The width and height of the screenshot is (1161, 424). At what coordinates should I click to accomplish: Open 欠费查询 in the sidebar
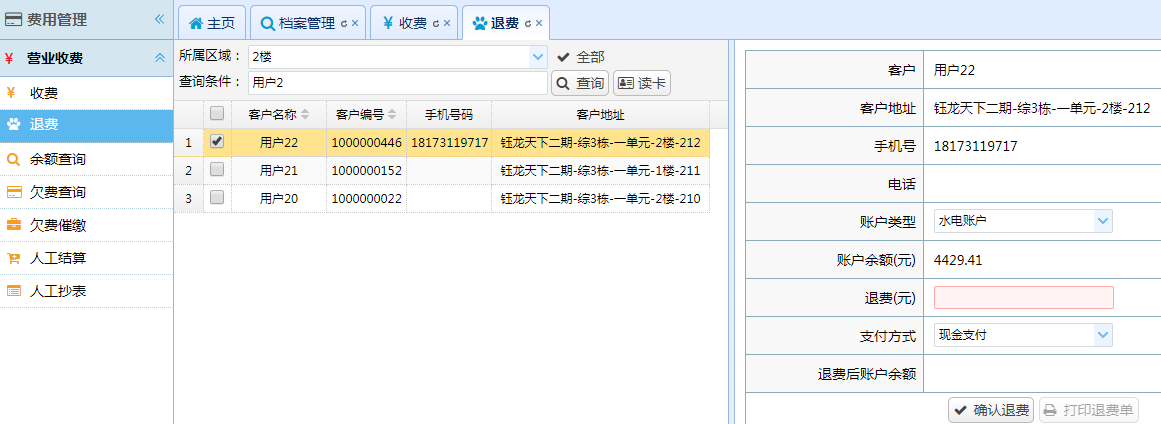click(57, 192)
